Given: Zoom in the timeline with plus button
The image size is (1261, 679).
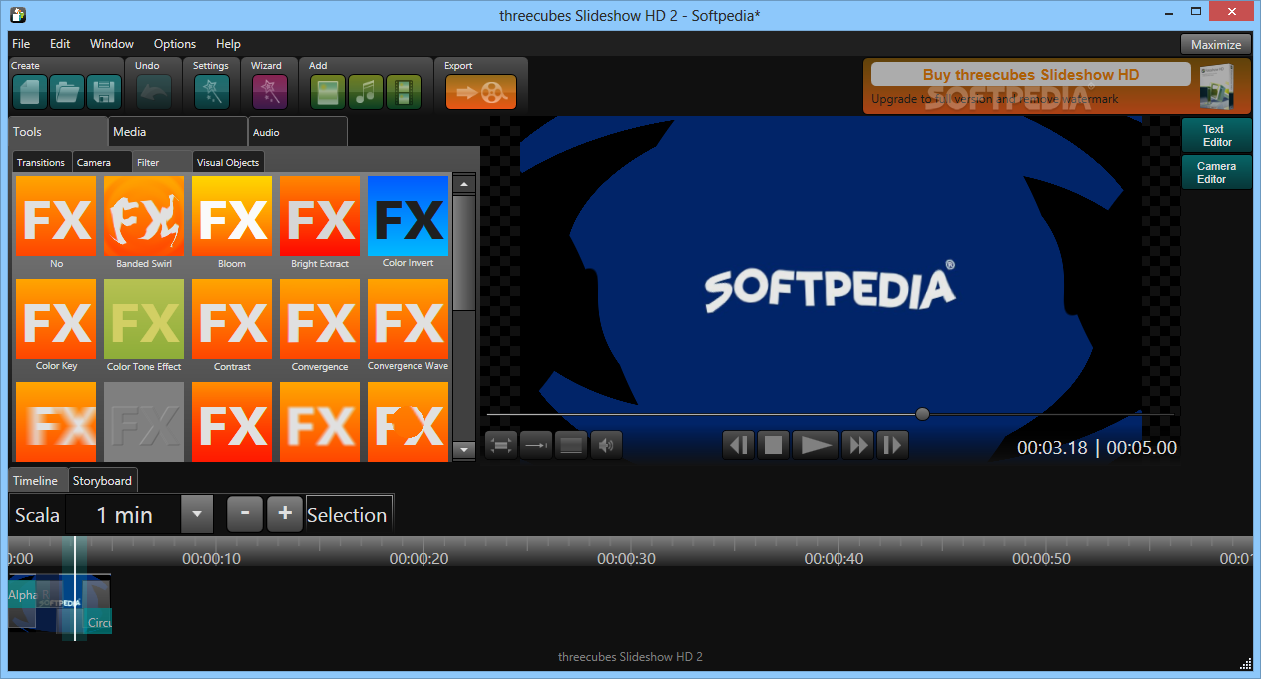Looking at the screenshot, I should (285, 514).
